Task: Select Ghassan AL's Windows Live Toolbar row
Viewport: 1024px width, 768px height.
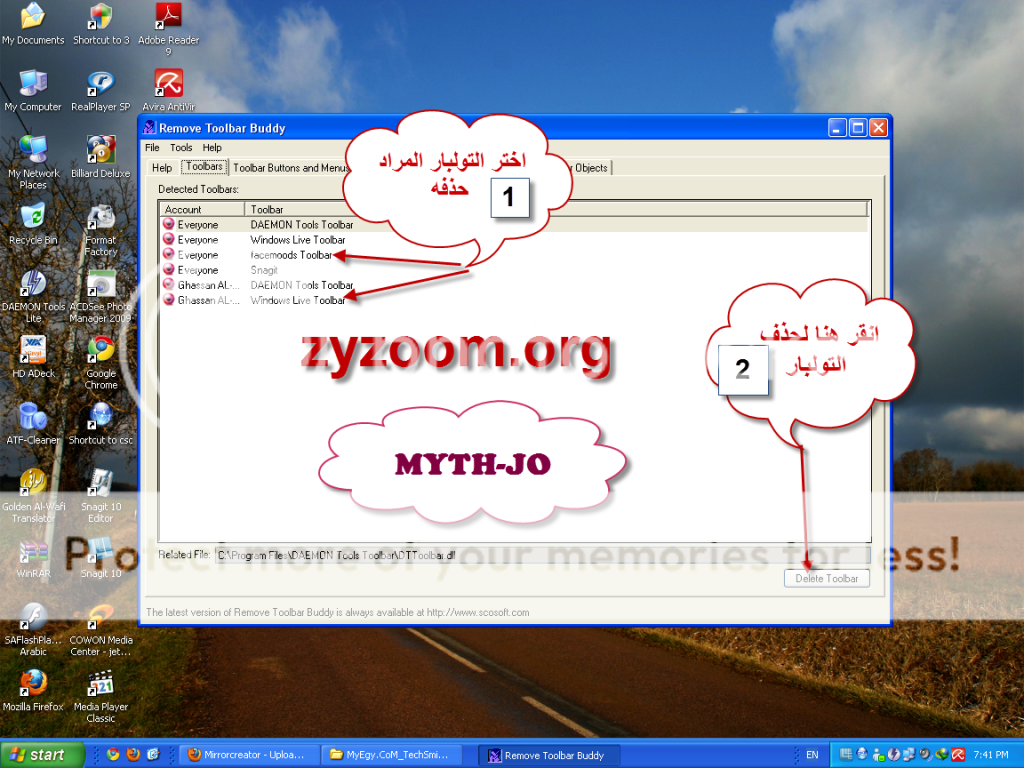Action: click(x=514, y=300)
